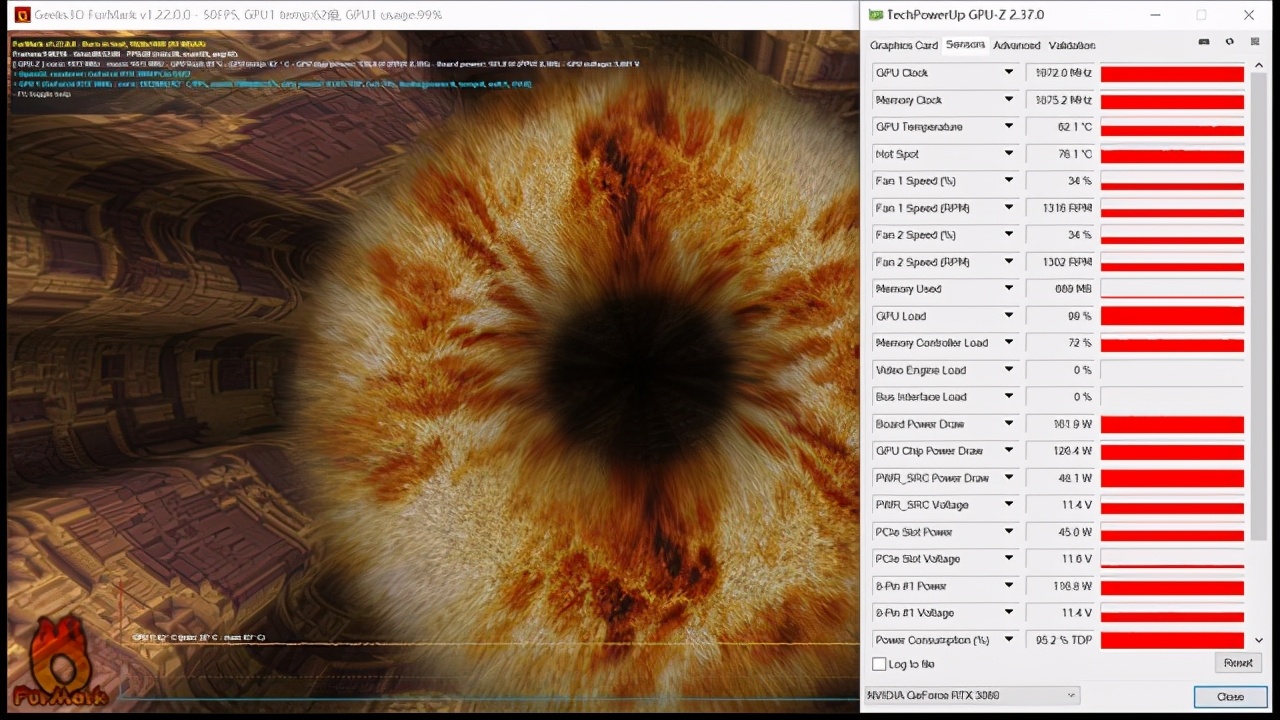Screen dimensions: 1280x720
Task: Open the GPU Chip Power Draw dropdown
Action: click(1009, 451)
